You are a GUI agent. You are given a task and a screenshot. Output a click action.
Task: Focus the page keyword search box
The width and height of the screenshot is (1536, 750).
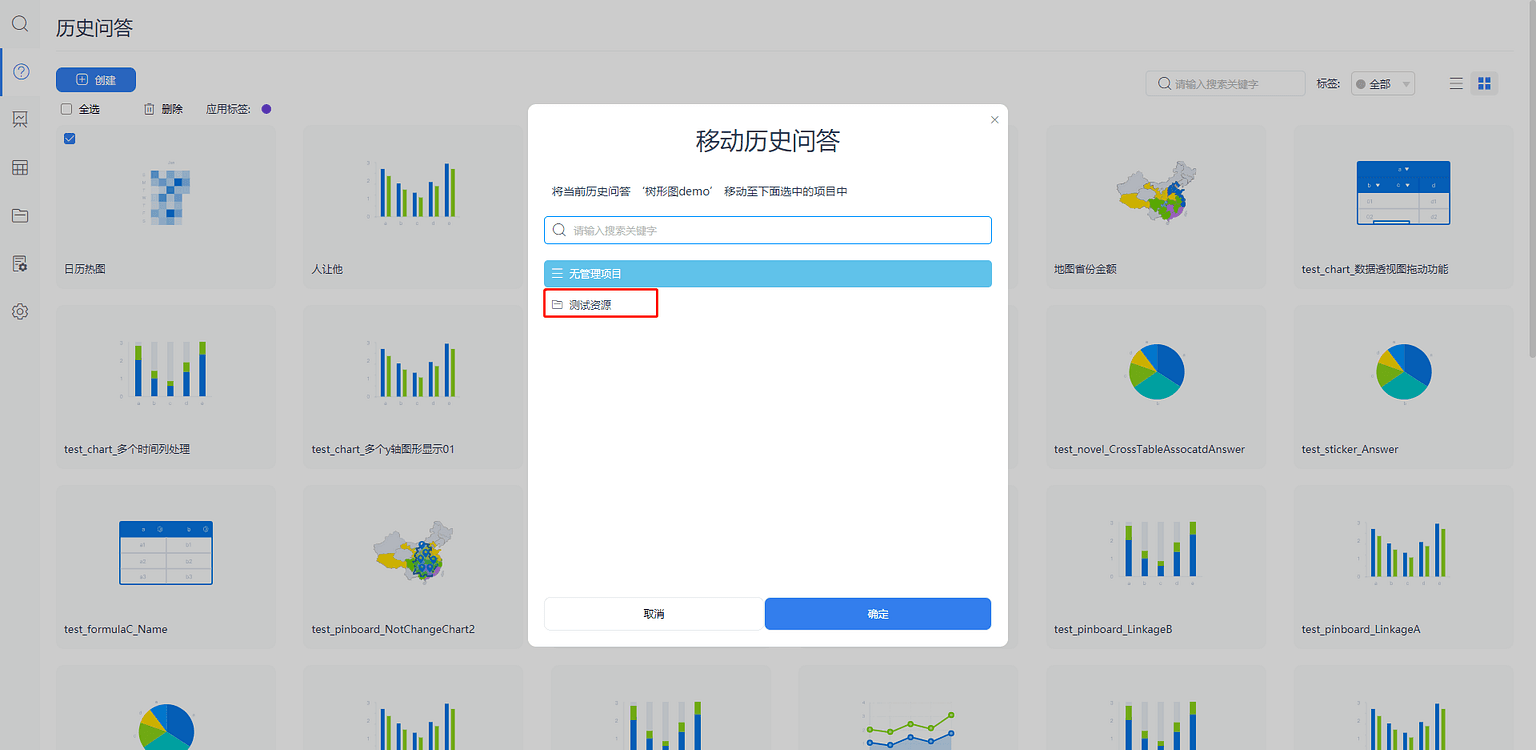[x=1226, y=84]
